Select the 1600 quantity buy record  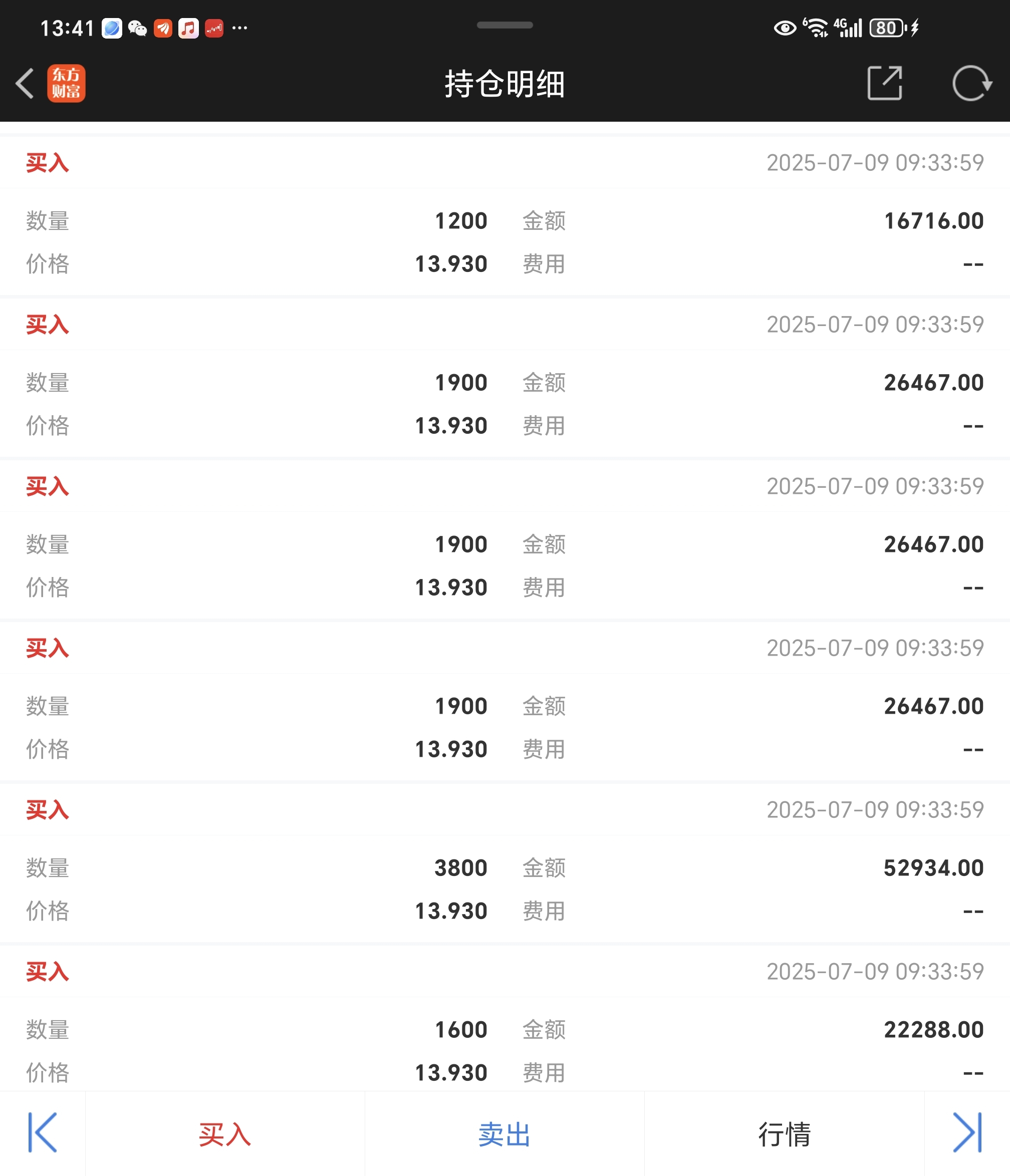point(504,1019)
